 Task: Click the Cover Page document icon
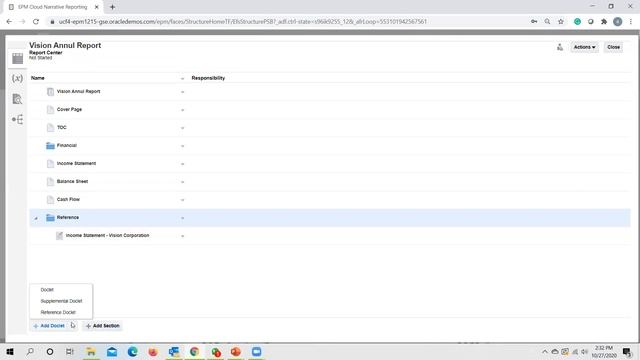coord(50,109)
